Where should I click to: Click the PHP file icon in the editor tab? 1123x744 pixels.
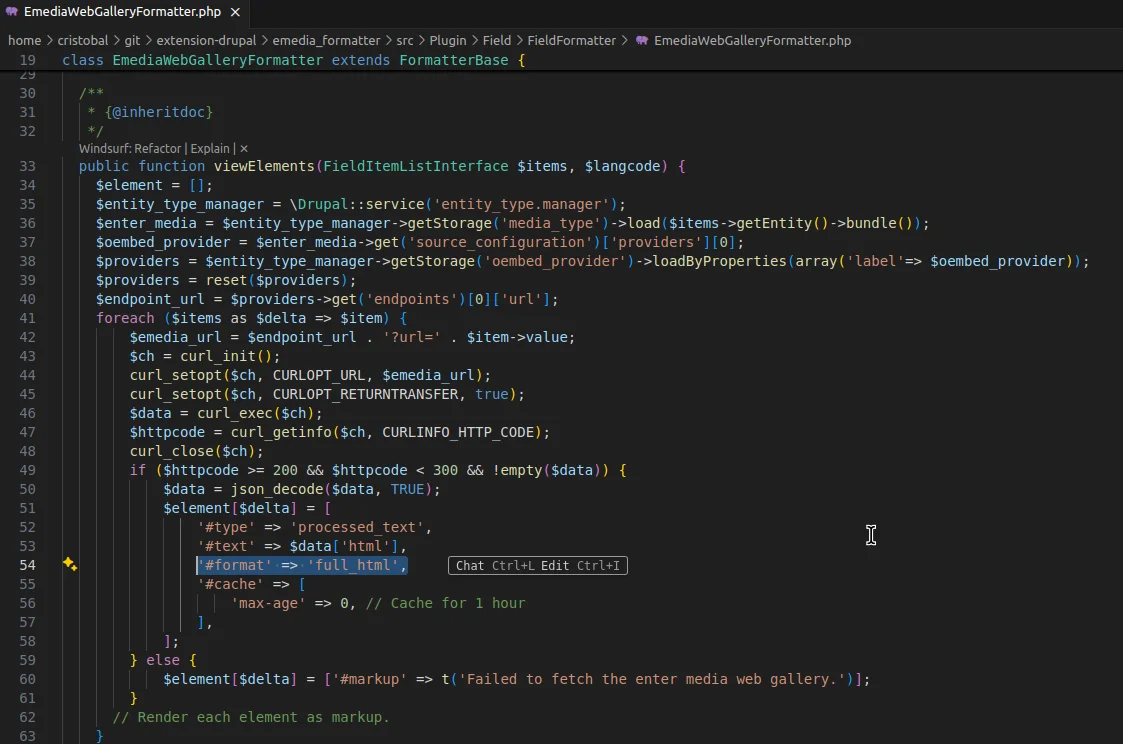click(12, 12)
